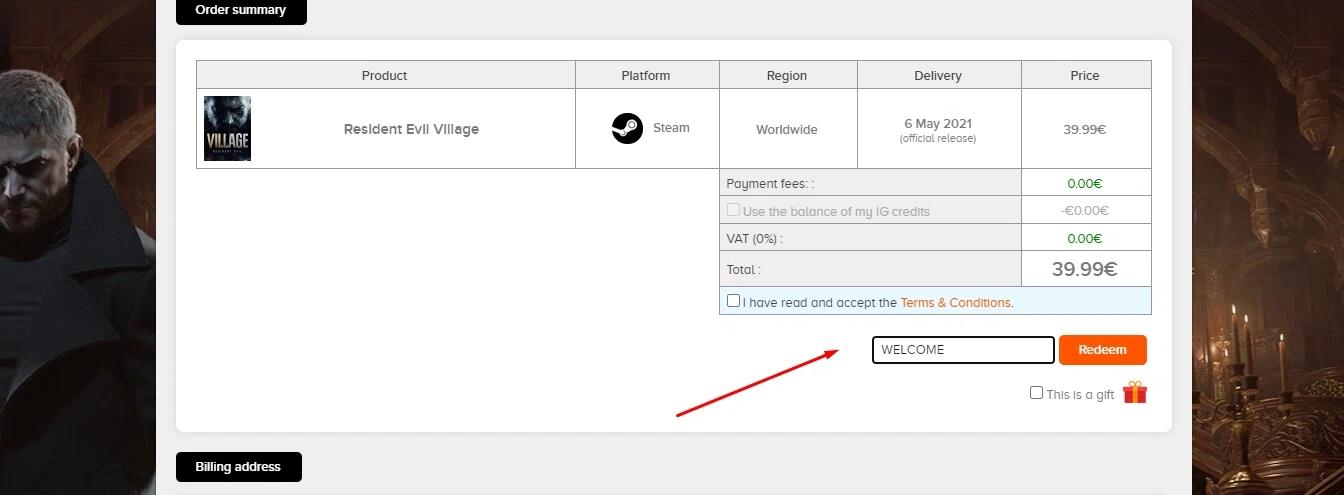Click the red gift box icon

point(1134,393)
